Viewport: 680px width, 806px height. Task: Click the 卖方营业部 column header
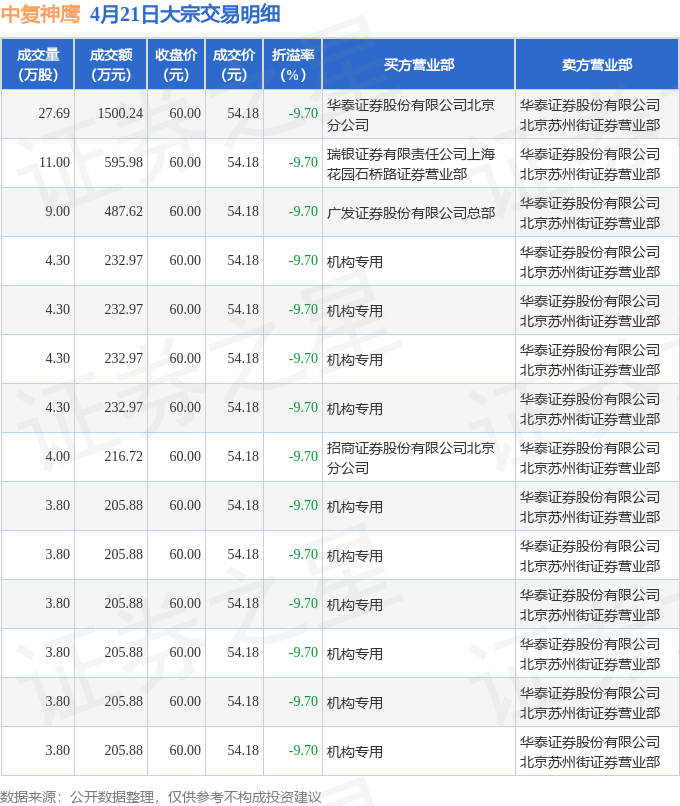[x=596, y=65]
